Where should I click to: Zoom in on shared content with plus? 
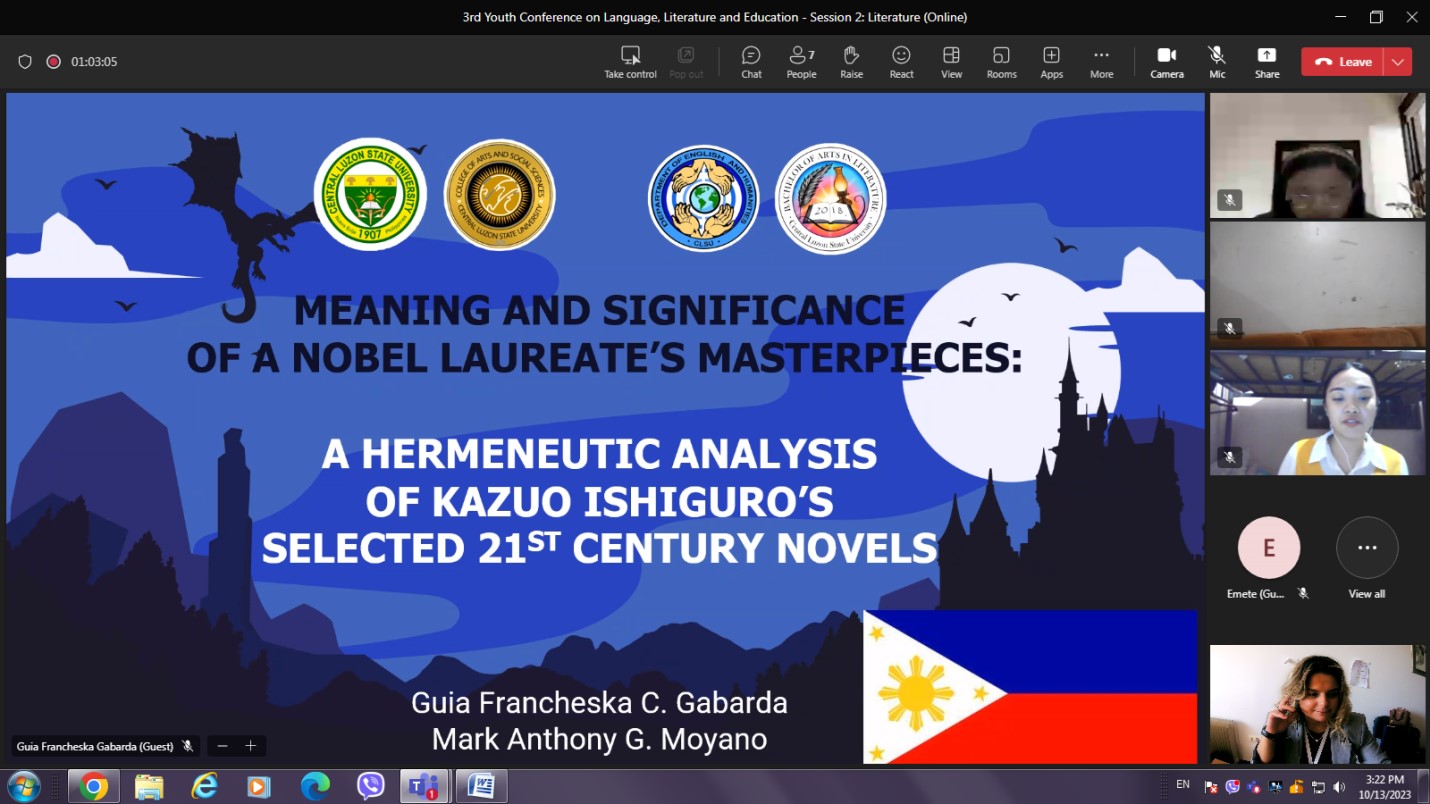(251, 746)
